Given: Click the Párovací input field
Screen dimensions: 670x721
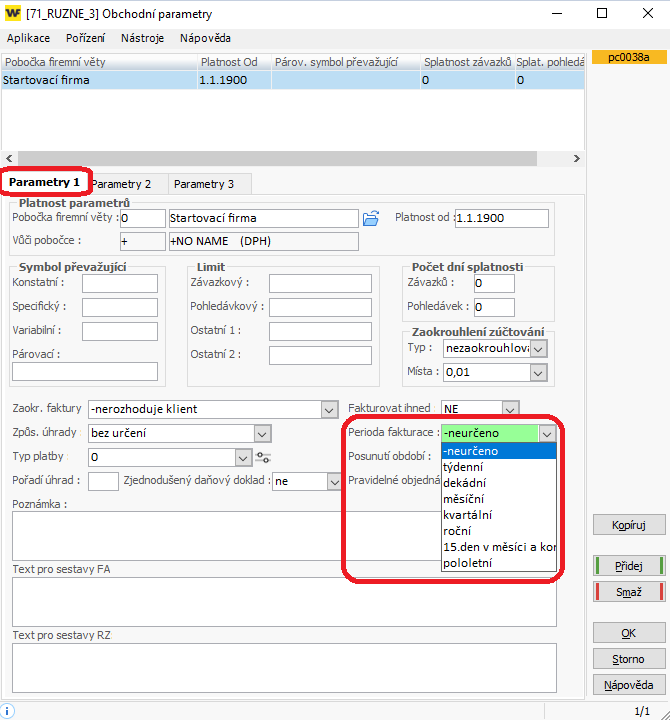Looking at the screenshot, I should point(85,372).
